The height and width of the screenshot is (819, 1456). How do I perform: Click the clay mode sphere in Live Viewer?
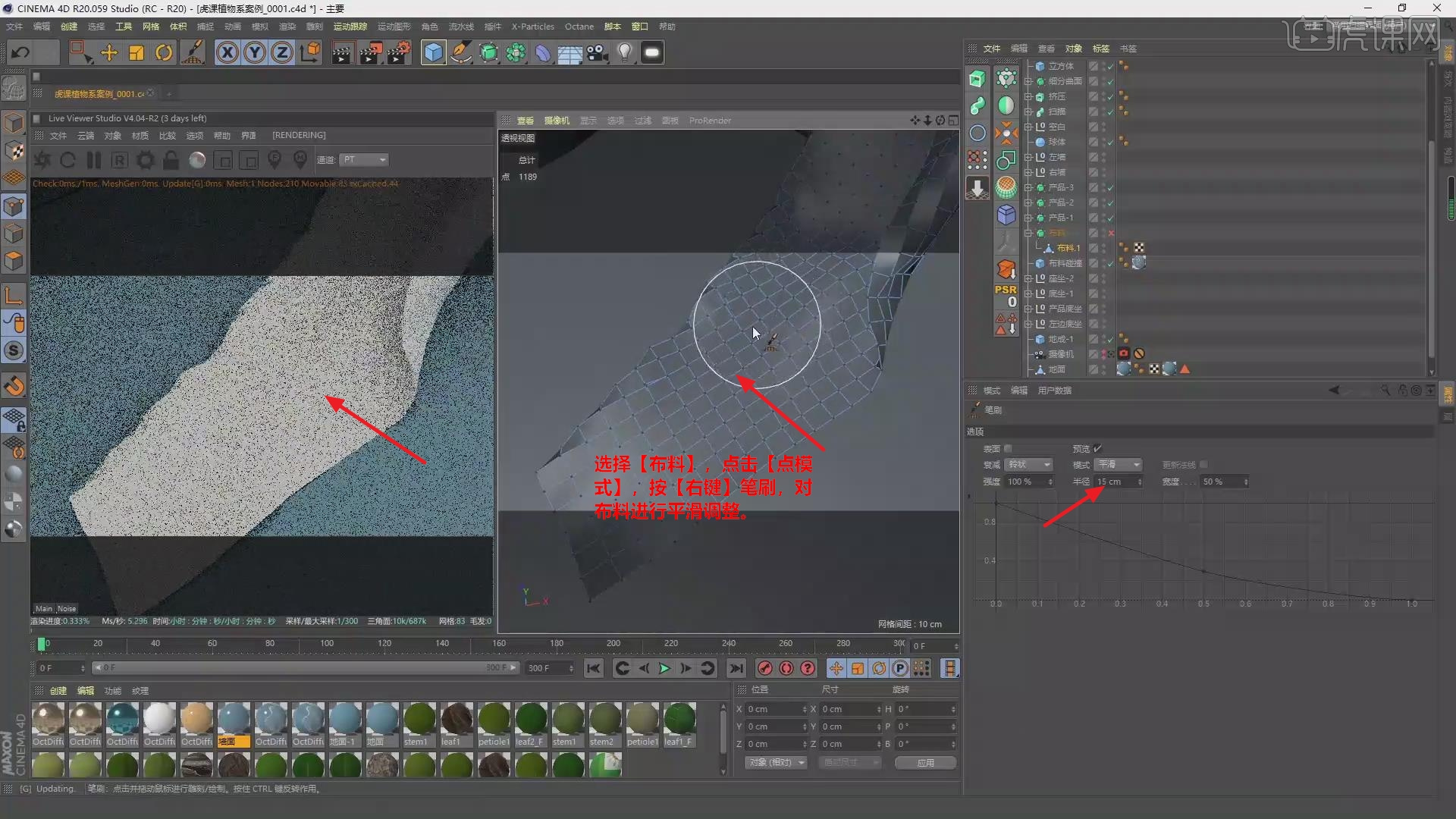coord(197,160)
